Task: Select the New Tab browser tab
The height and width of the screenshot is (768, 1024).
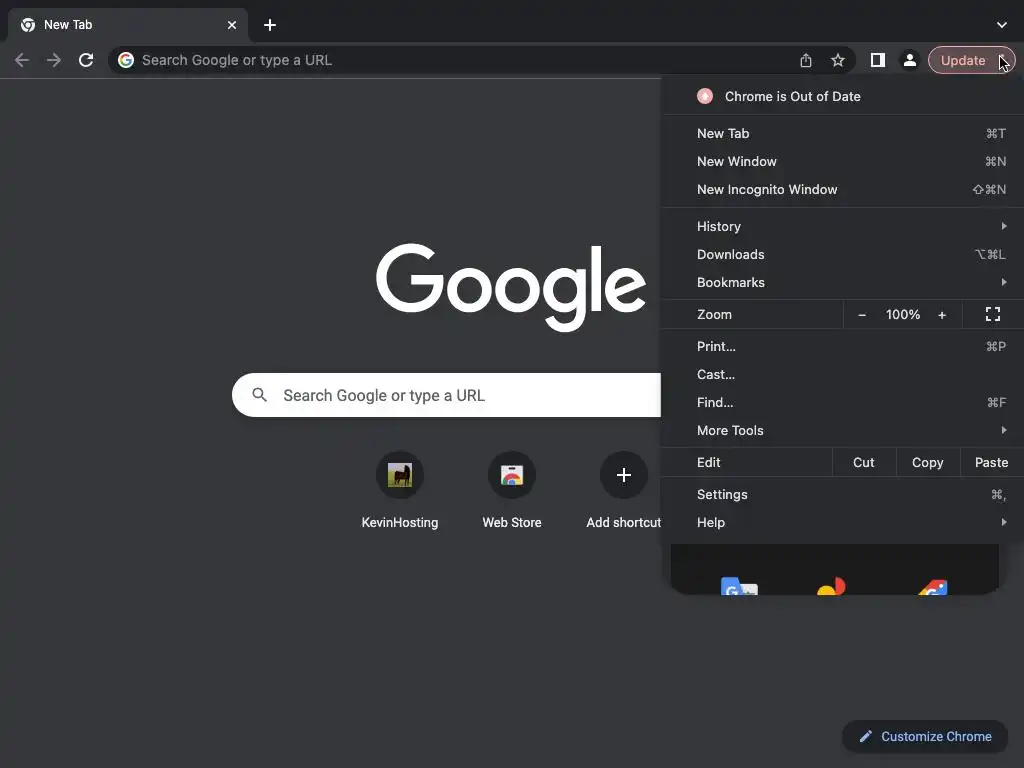Action: 127,25
